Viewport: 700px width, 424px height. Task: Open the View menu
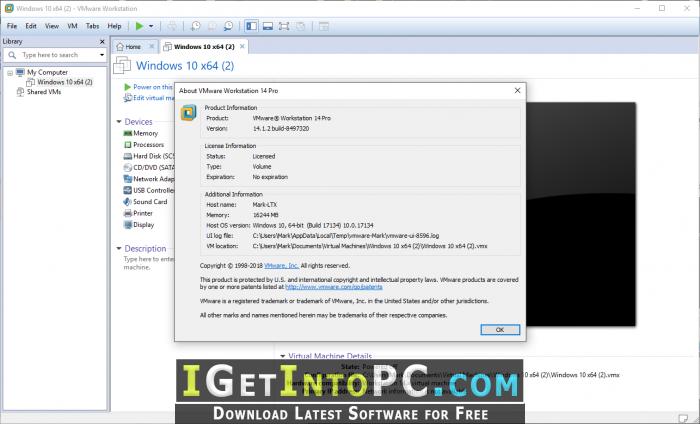[x=52, y=26]
